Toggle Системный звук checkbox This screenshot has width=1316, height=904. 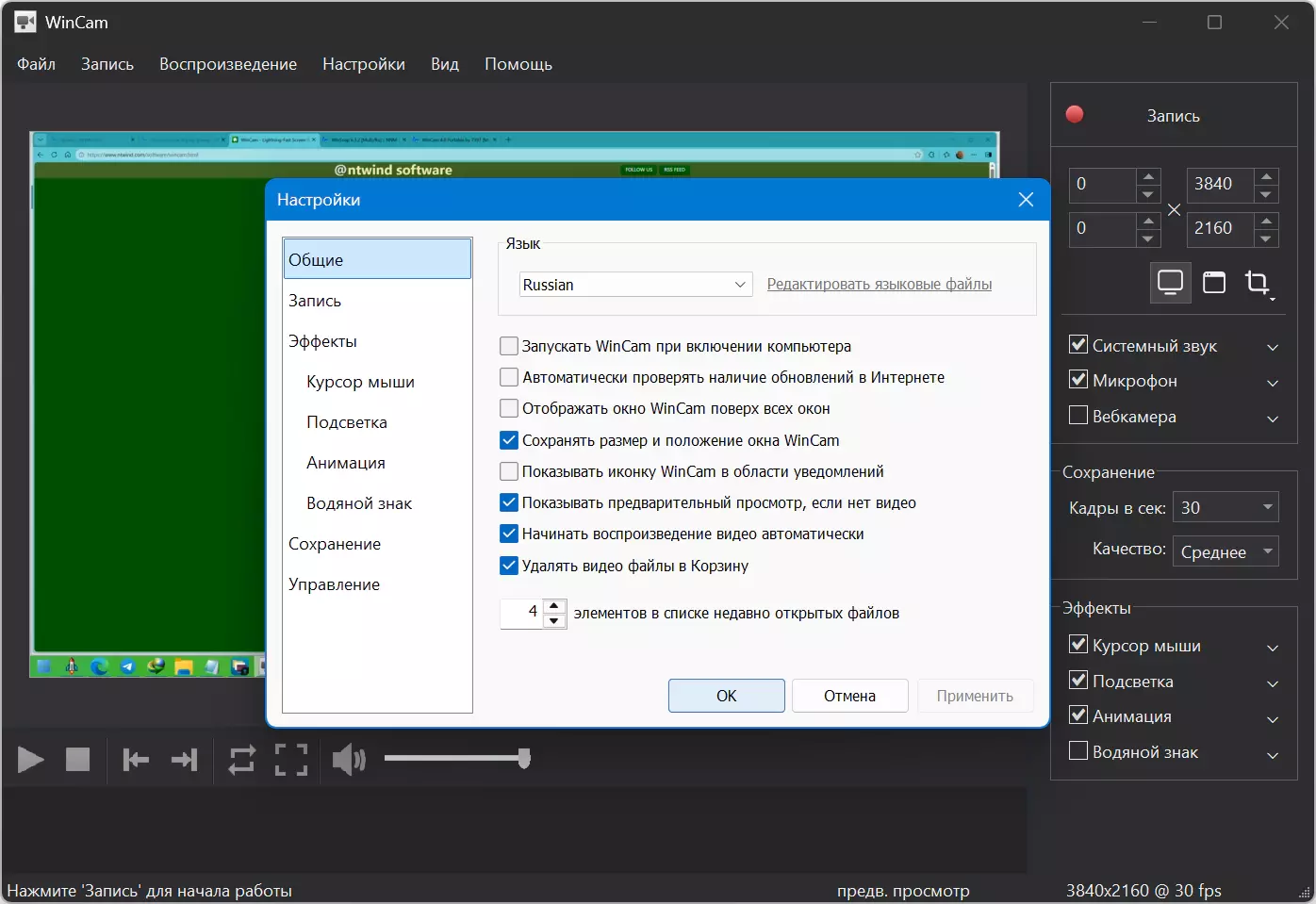(1078, 344)
